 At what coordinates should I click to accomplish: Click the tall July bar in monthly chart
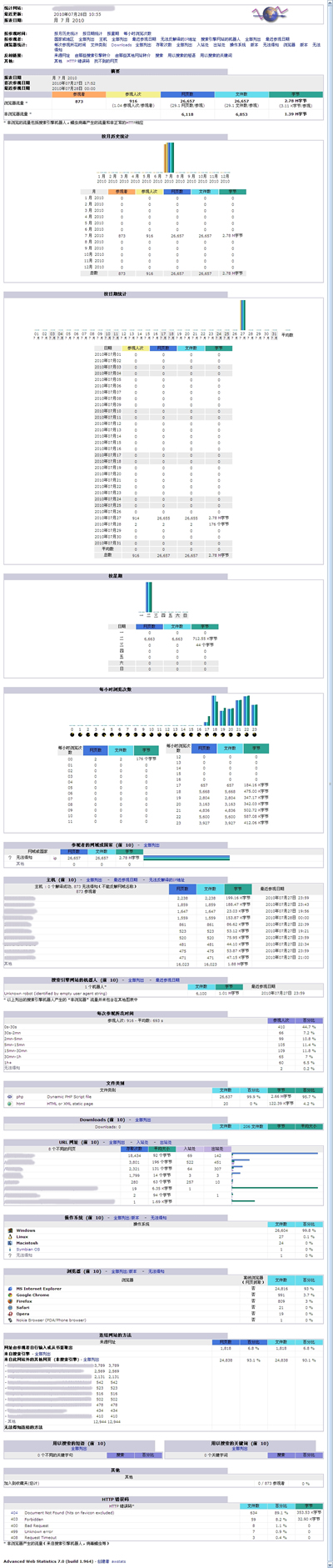[x=169, y=156]
